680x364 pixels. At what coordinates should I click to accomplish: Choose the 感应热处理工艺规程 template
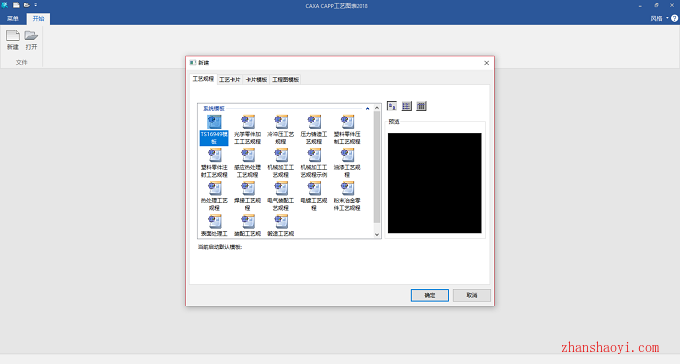[248, 163]
